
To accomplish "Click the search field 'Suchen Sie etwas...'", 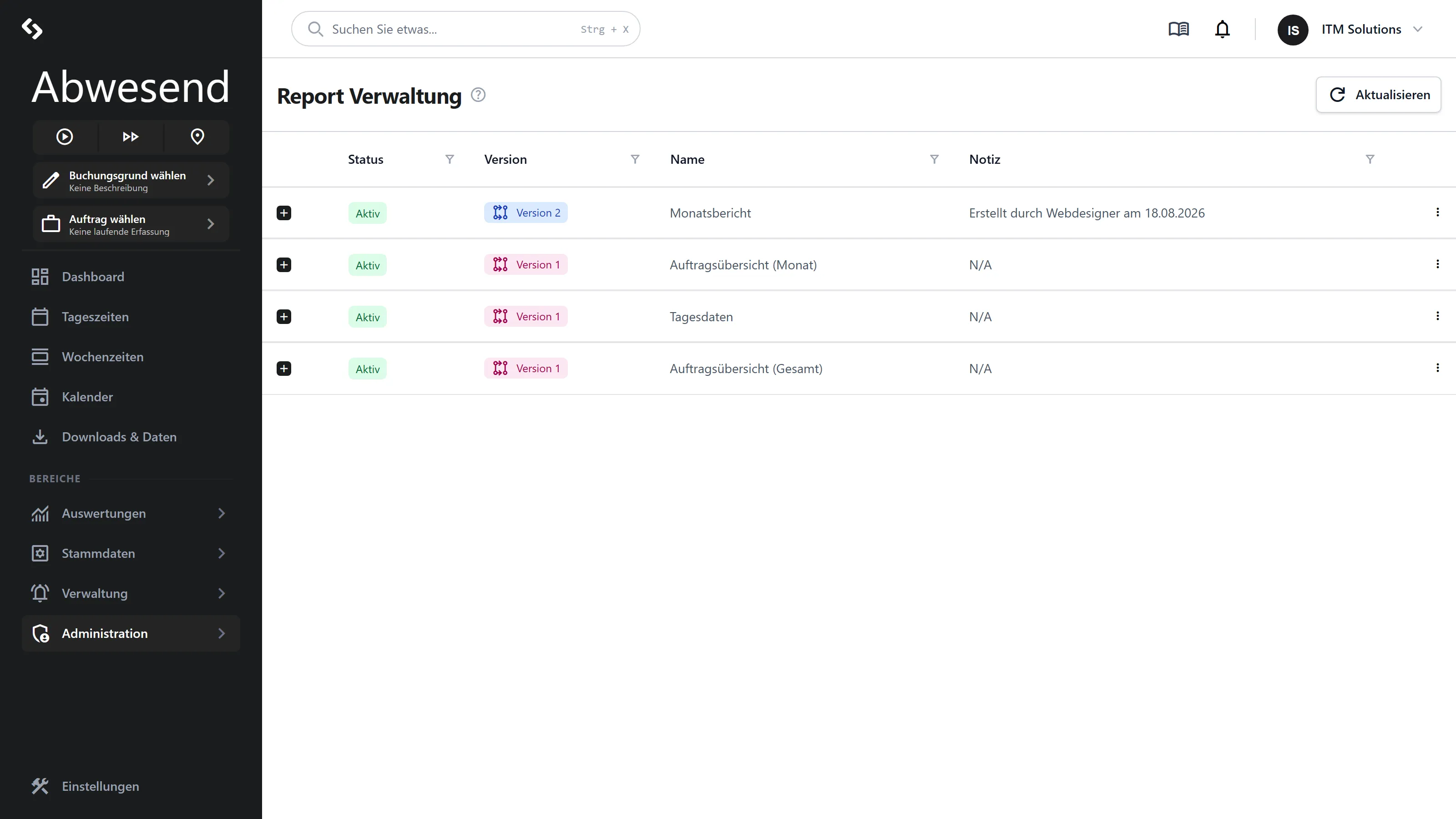I will tap(465, 29).
